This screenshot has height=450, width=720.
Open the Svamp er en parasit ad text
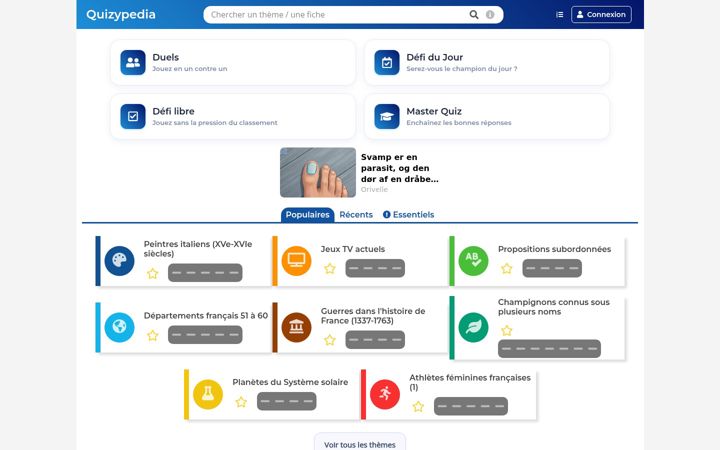[399, 168]
